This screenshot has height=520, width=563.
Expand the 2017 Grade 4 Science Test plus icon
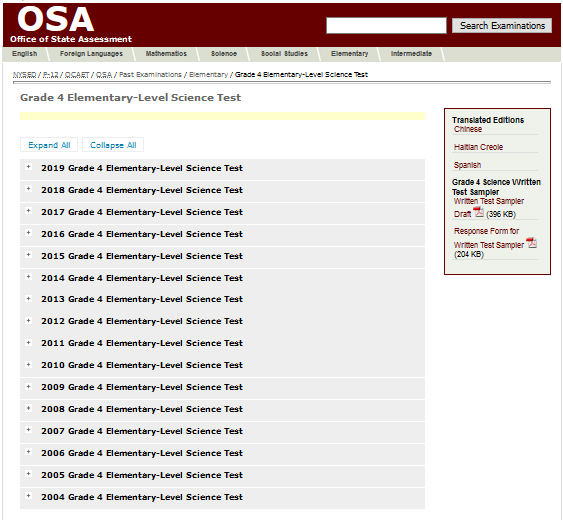coord(28,210)
